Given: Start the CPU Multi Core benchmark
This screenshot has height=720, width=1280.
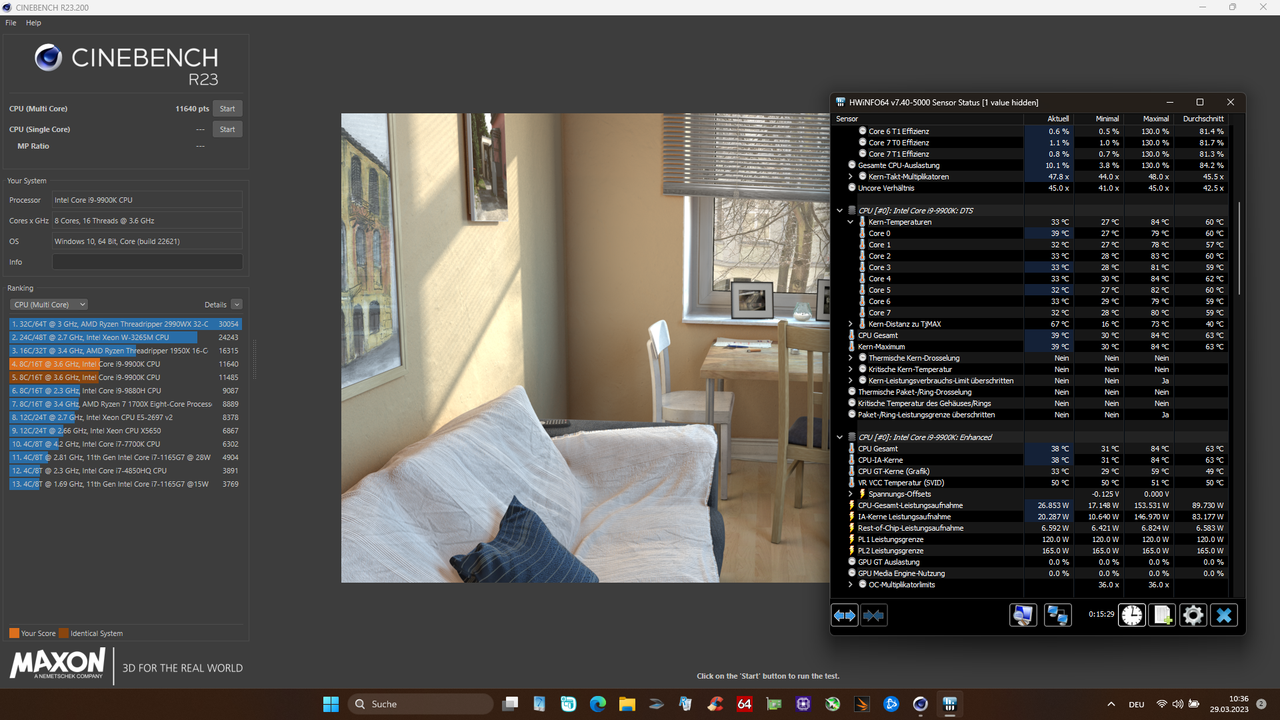Looking at the screenshot, I should [227, 108].
